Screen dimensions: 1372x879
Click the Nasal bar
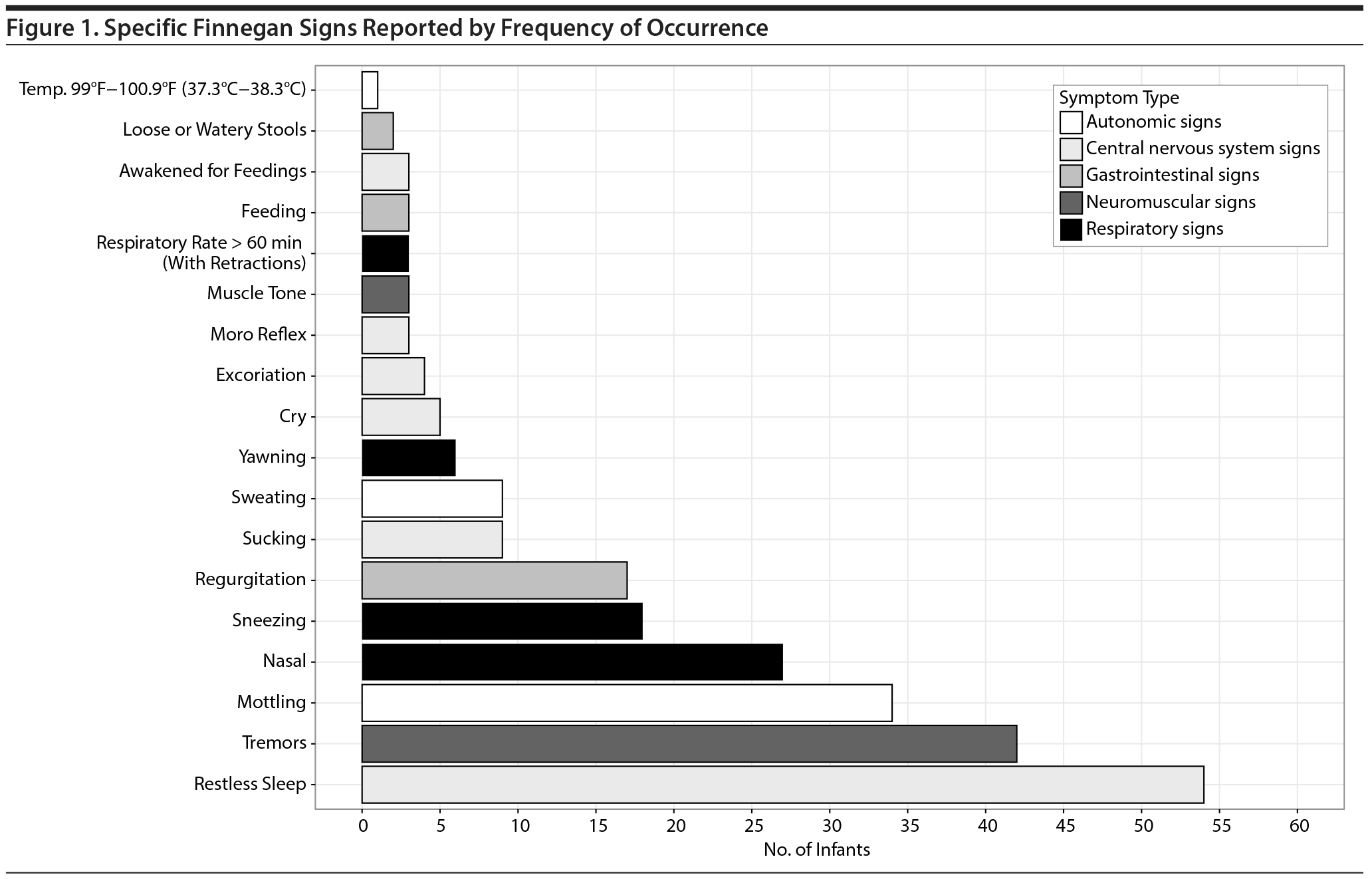(572, 662)
